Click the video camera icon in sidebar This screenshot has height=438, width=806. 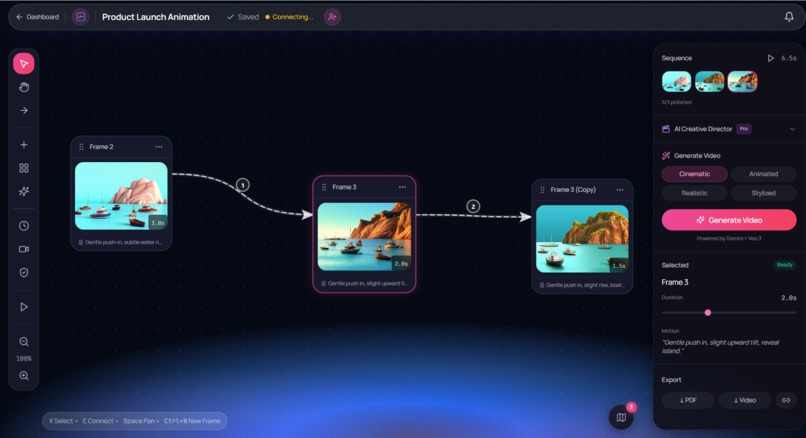pos(24,249)
